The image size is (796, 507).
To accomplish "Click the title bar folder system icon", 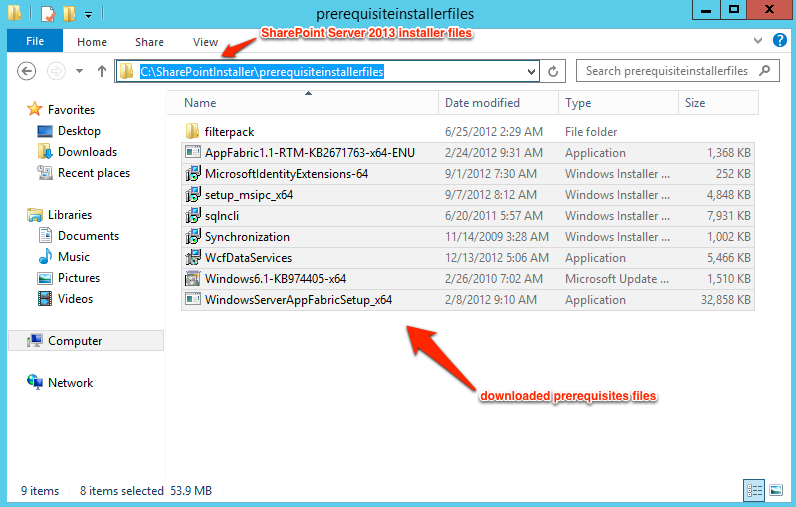I will [x=14, y=14].
